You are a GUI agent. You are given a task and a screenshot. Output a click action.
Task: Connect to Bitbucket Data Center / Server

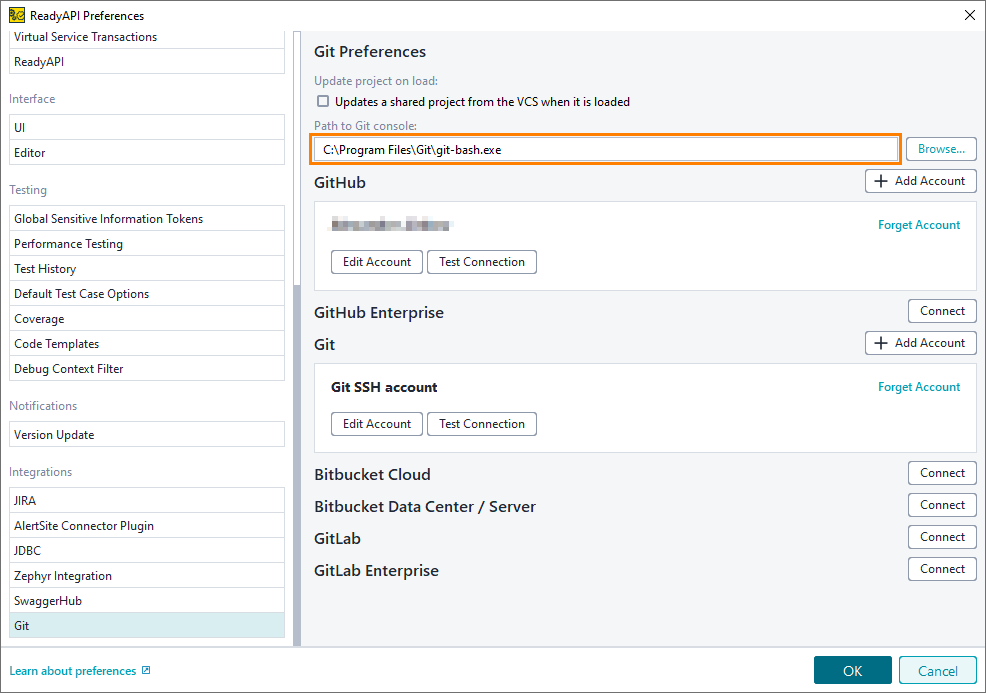(941, 504)
